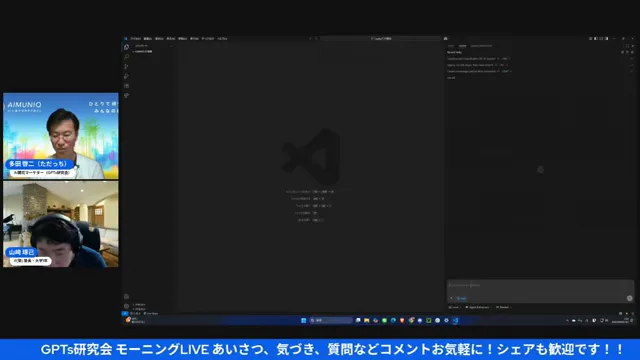The image size is (640, 360).
Task: Open the Accounts icon in activity bar
Action: point(127,297)
